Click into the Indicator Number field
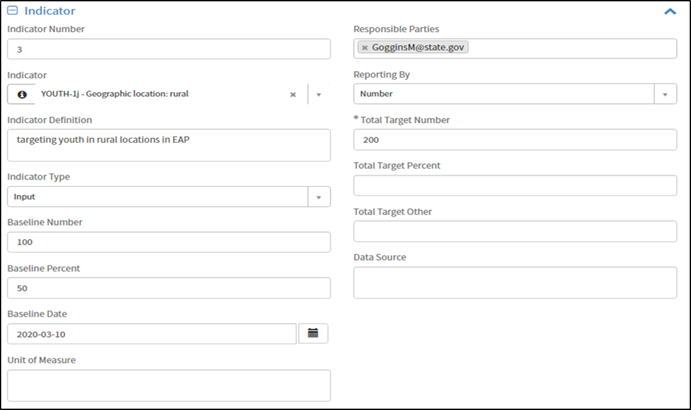Screen dimensions: 691x410 click(168, 49)
